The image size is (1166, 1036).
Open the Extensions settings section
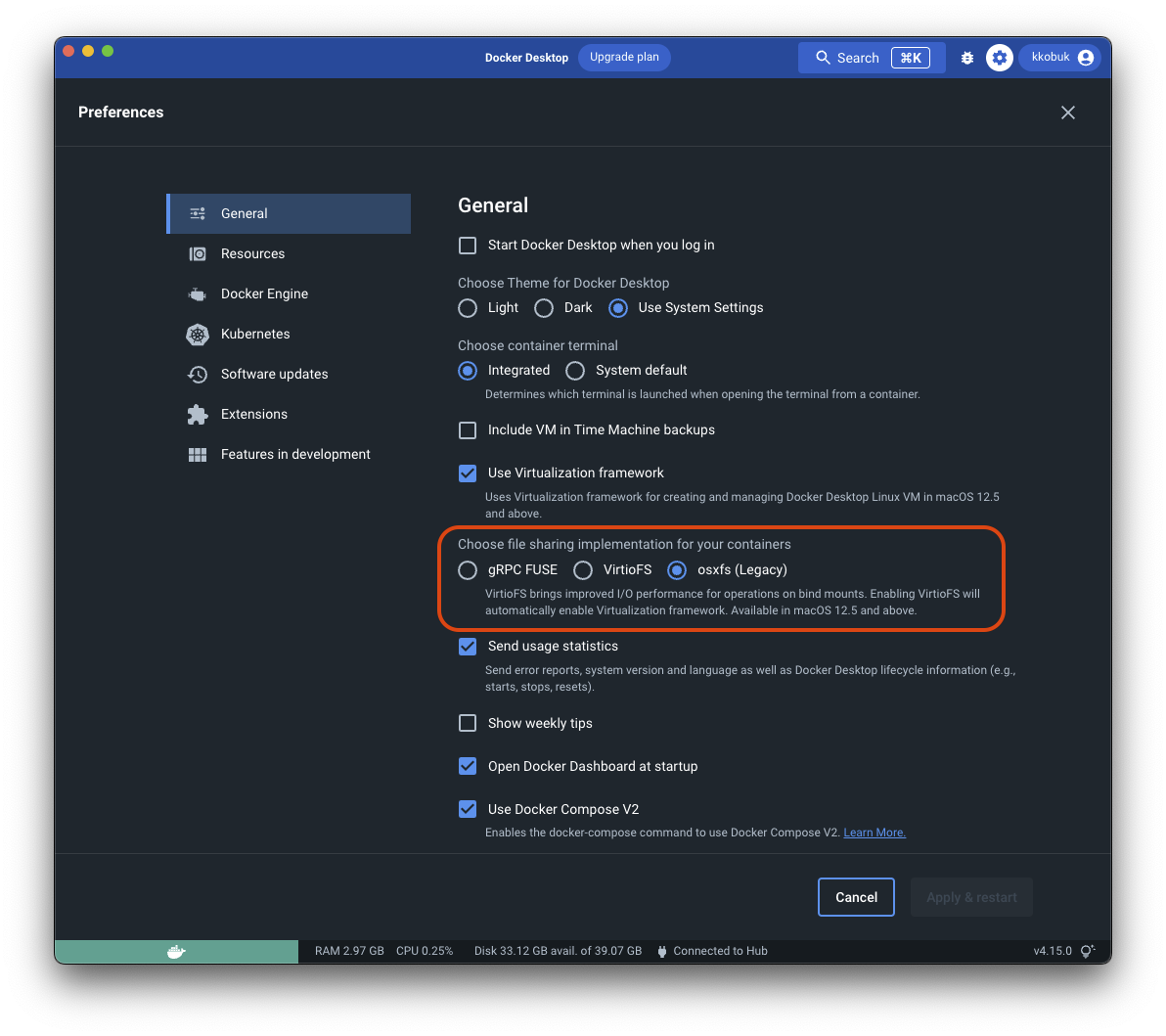pos(289,414)
